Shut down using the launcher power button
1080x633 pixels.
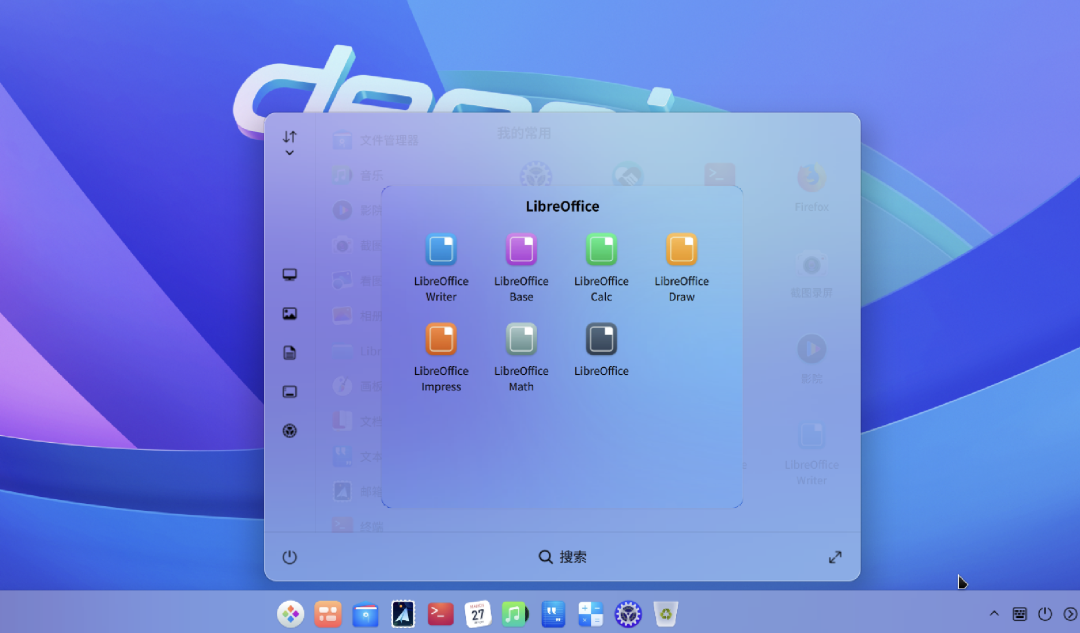(x=289, y=557)
